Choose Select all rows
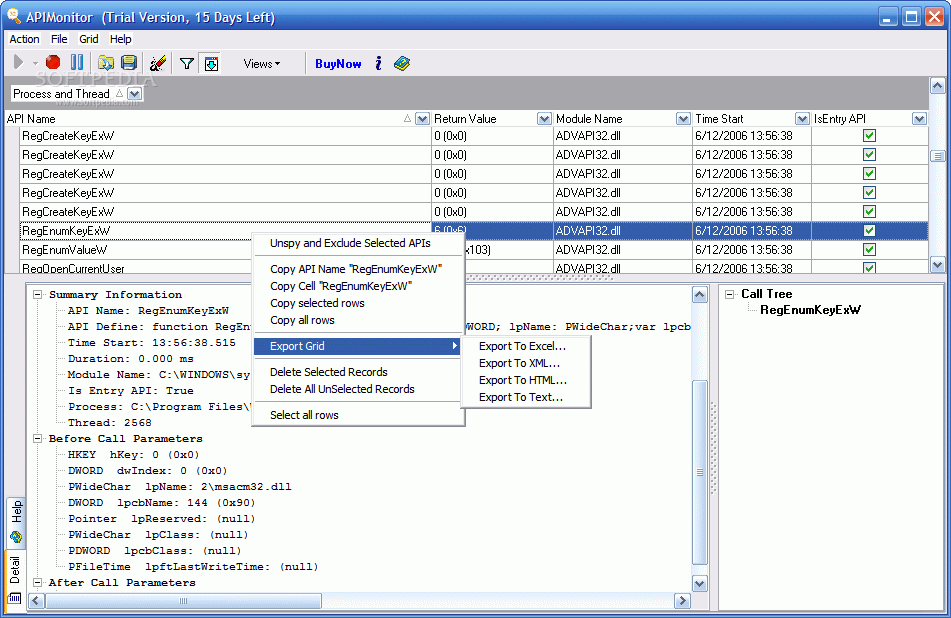Screen dimensions: 951x618 tap(358, 415)
